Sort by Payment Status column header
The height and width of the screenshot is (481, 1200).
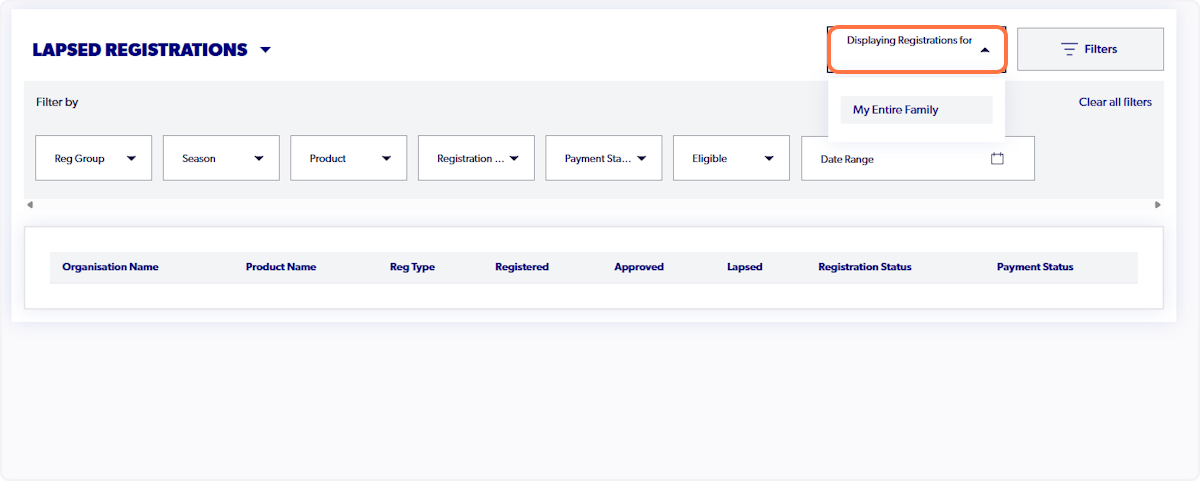coord(1035,267)
